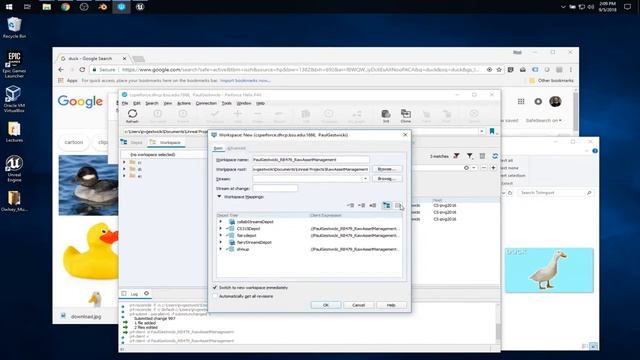This screenshot has width=640, height=360.
Task: Uncheck 'Switch to new workspace immediately'
Action: coord(215,287)
